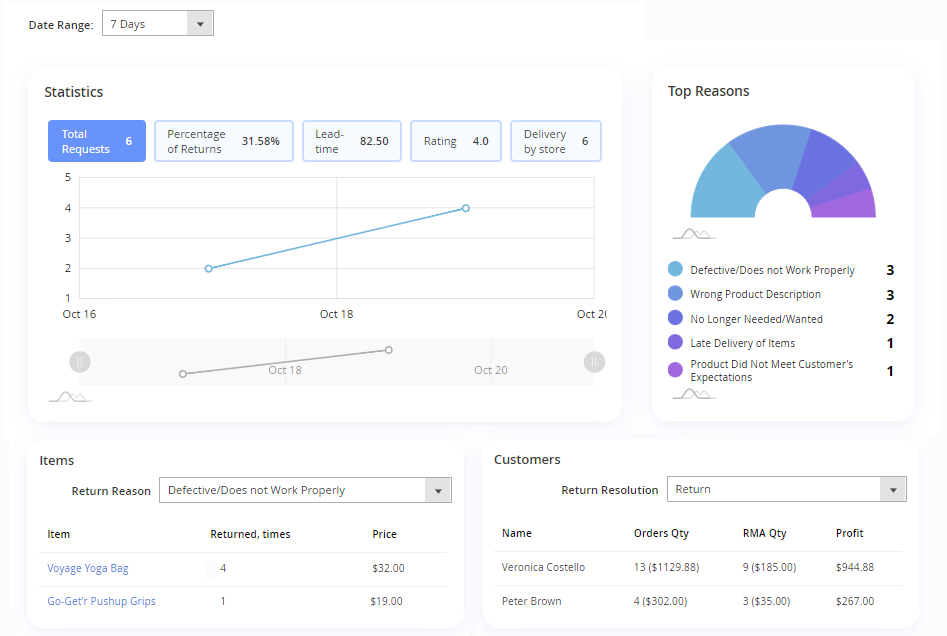947x636 pixels.
Task: Click the left handle of the timeline range slider
Action: coord(80,361)
